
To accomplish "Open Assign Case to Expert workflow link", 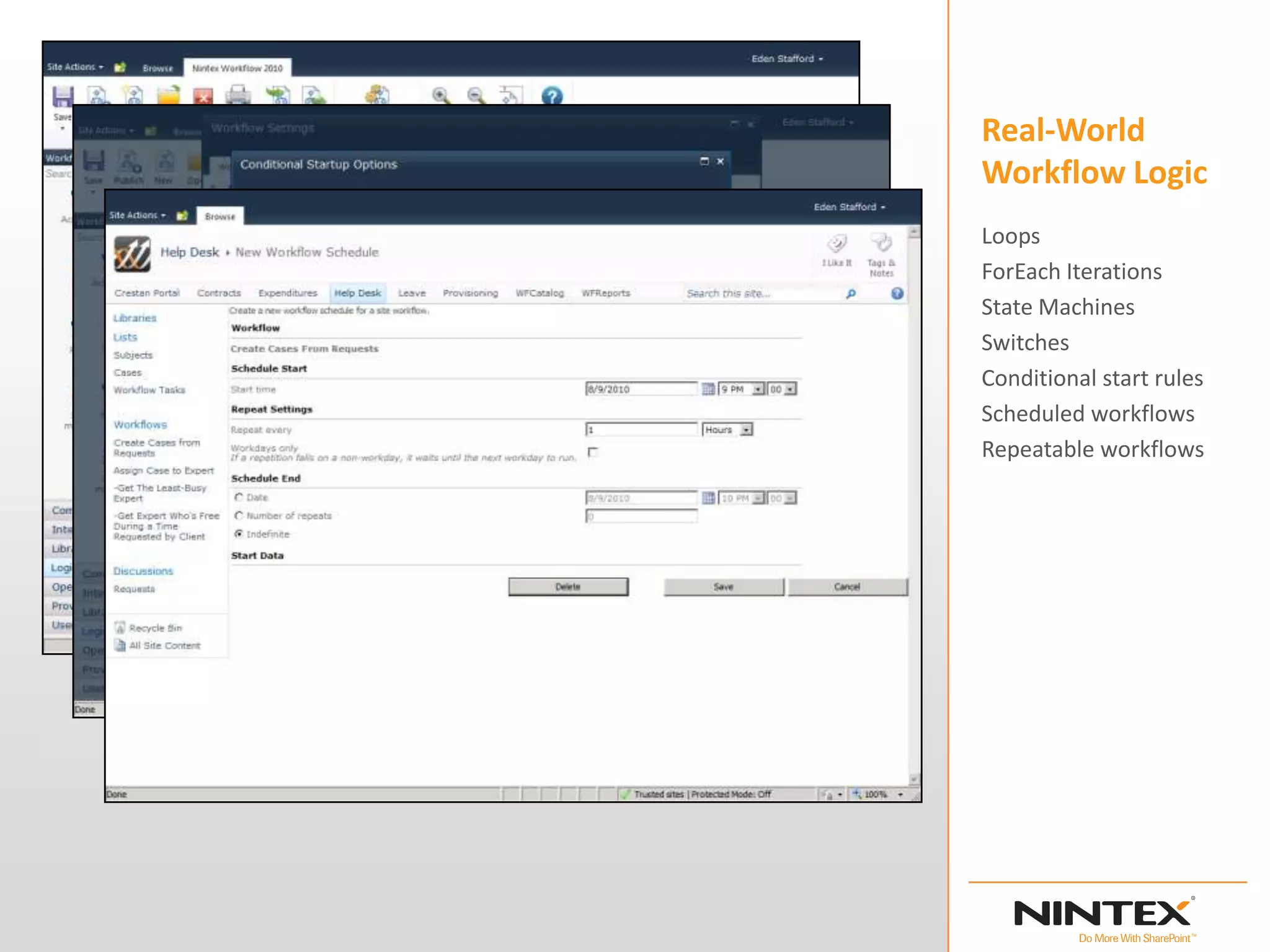I will click(164, 470).
